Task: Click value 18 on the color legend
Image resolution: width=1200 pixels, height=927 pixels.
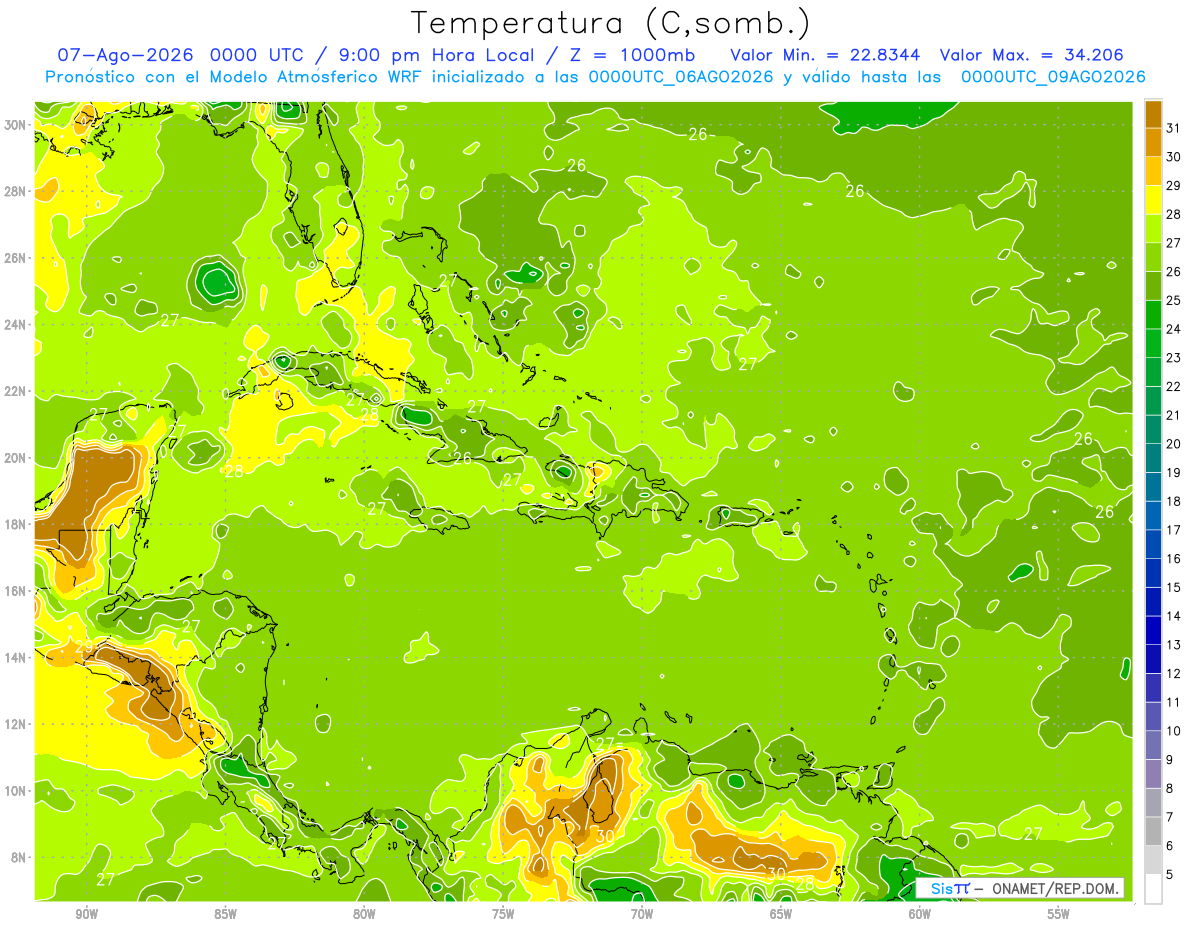Action: (x=1174, y=501)
